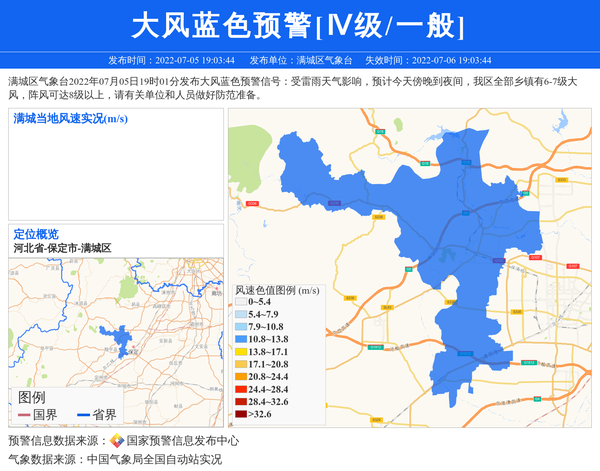Click the red 国界 line symbol in legend
600x471 pixels.
[x=23, y=415]
